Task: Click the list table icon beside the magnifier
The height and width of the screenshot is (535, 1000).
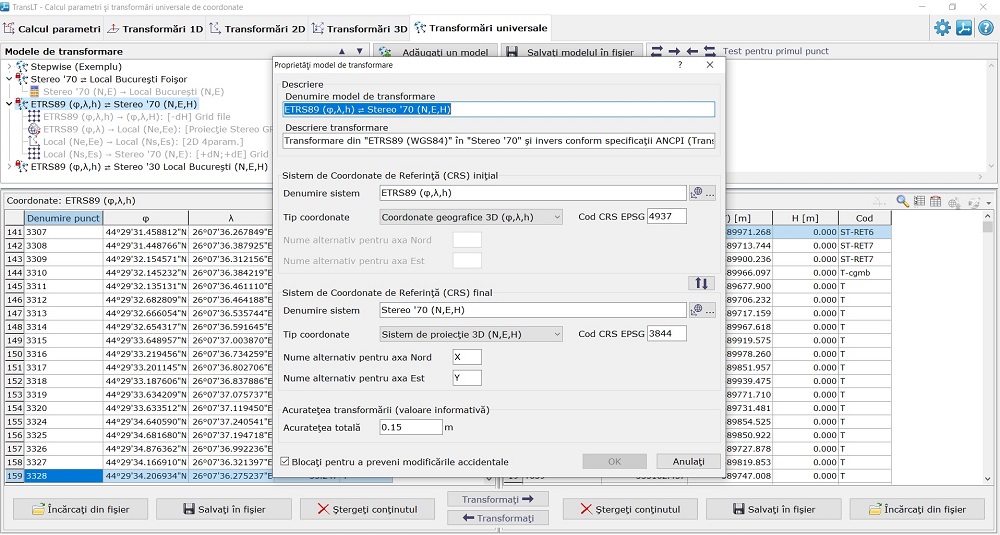Action: click(919, 202)
